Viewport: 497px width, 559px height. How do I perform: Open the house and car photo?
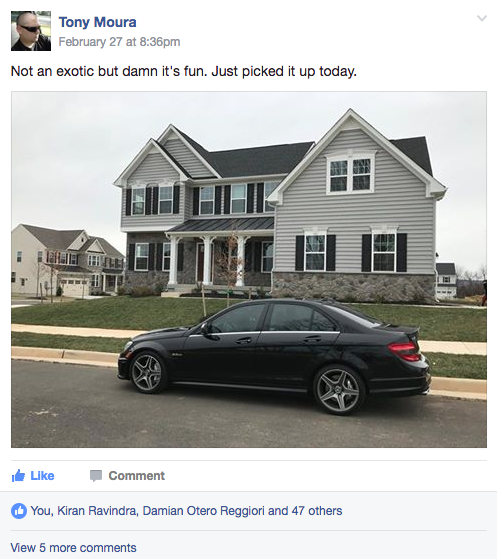[249, 270]
